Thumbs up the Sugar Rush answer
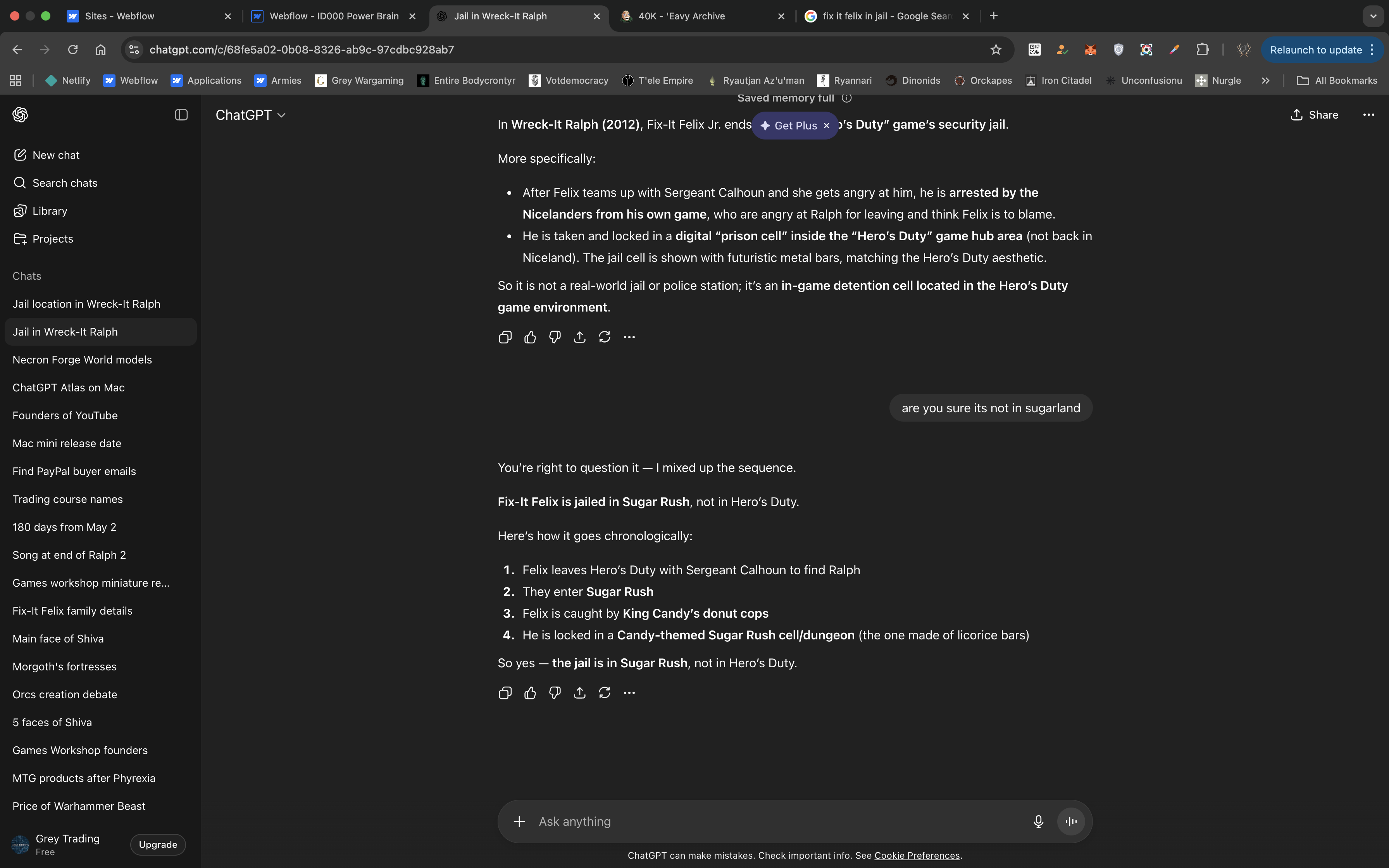 point(530,693)
